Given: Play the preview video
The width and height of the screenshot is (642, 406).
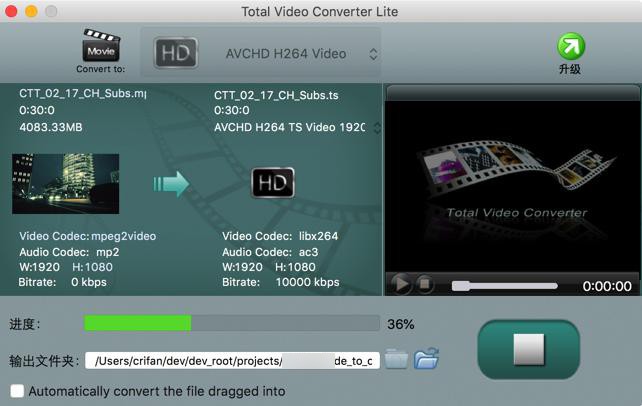Looking at the screenshot, I should click(400, 284).
